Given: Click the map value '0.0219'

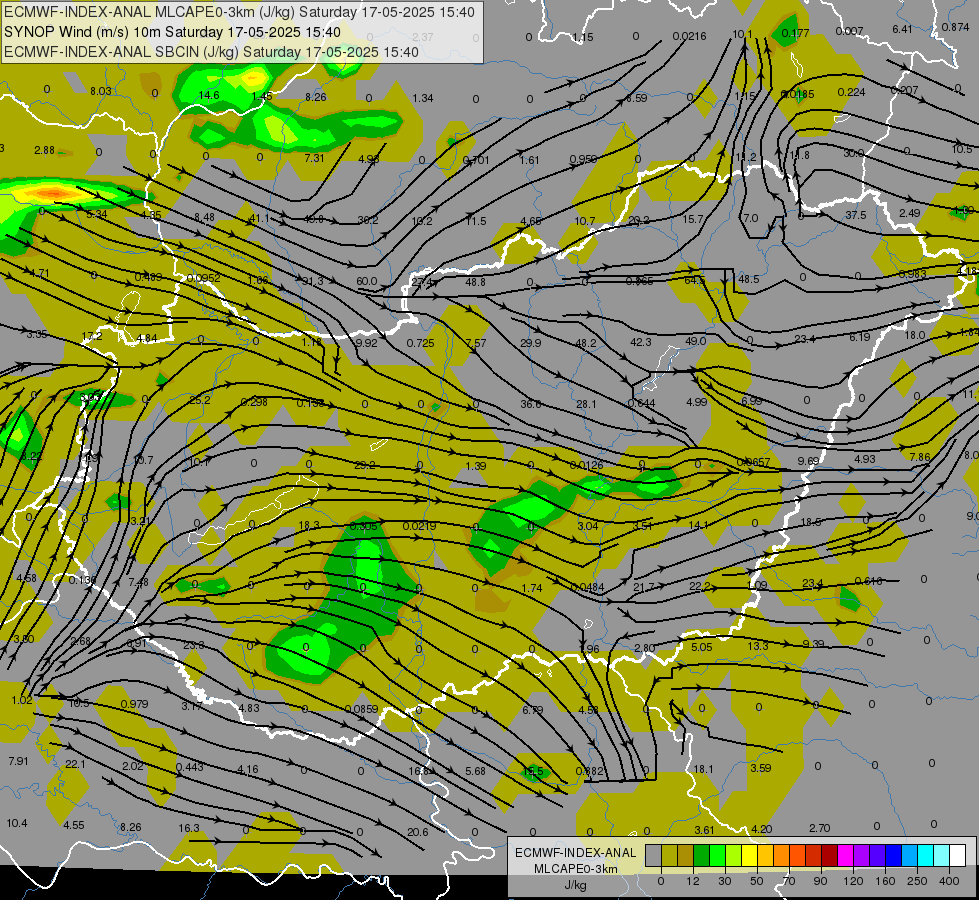Looking at the screenshot, I should [419, 526].
